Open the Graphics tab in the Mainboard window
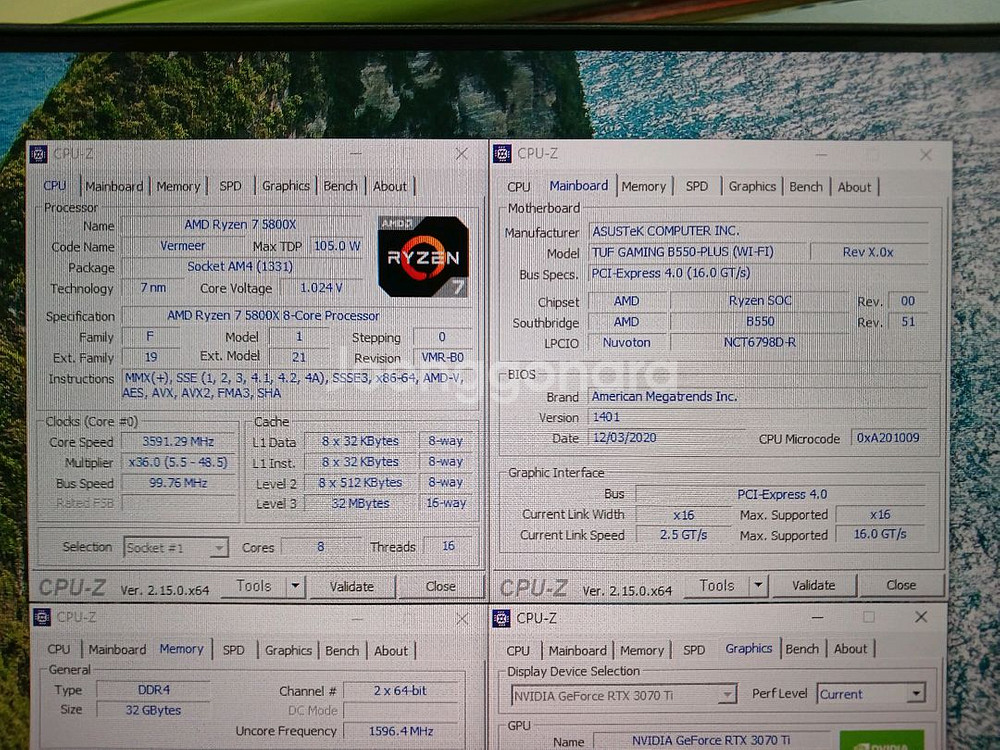The height and width of the screenshot is (750, 1000). coord(752,186)
